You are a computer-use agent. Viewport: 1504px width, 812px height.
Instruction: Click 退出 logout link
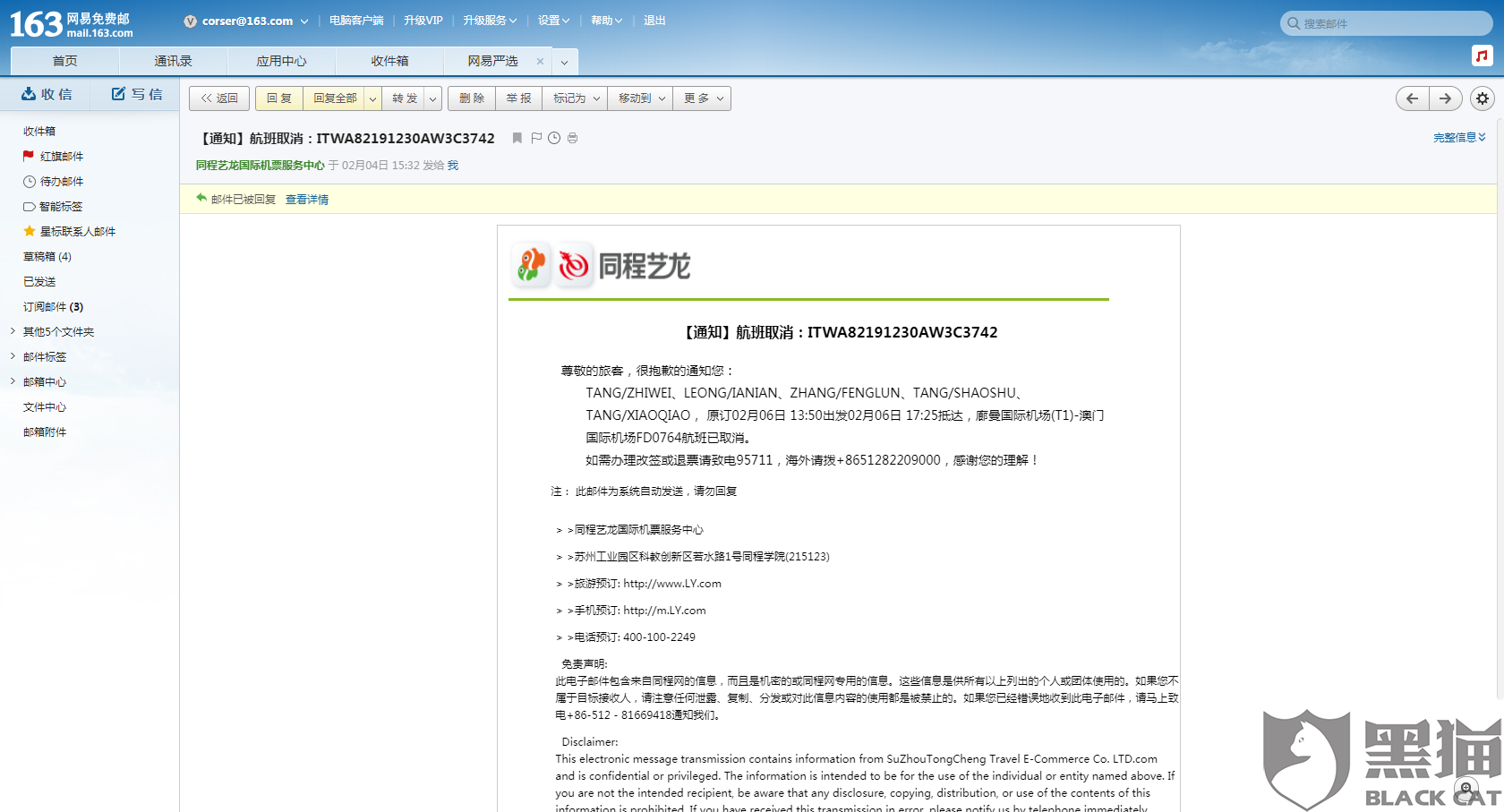654,21
